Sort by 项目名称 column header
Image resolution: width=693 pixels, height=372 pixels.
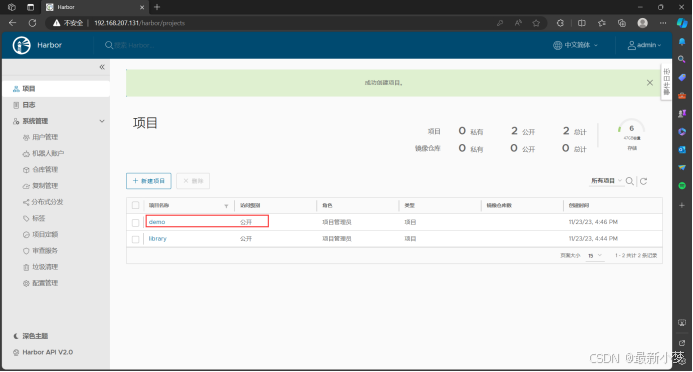[159, 205]
